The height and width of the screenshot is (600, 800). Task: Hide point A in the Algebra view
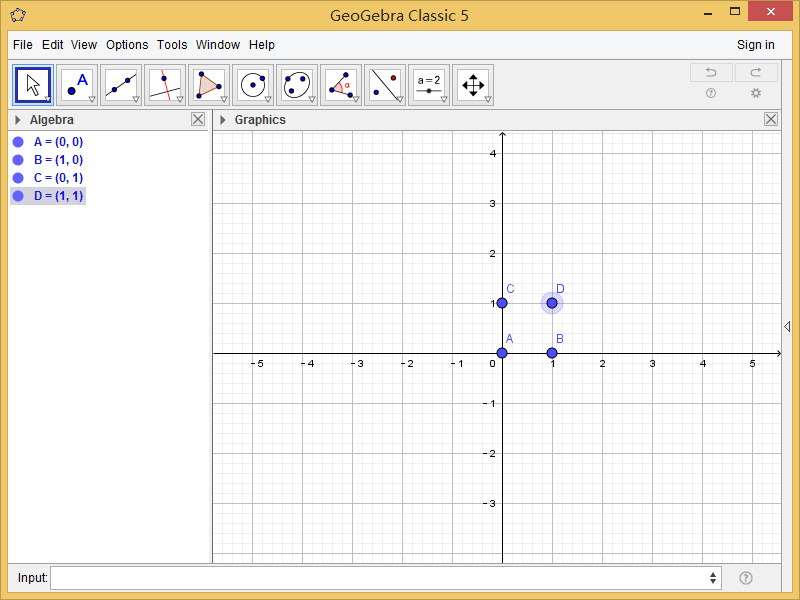(x=17, y=141)
